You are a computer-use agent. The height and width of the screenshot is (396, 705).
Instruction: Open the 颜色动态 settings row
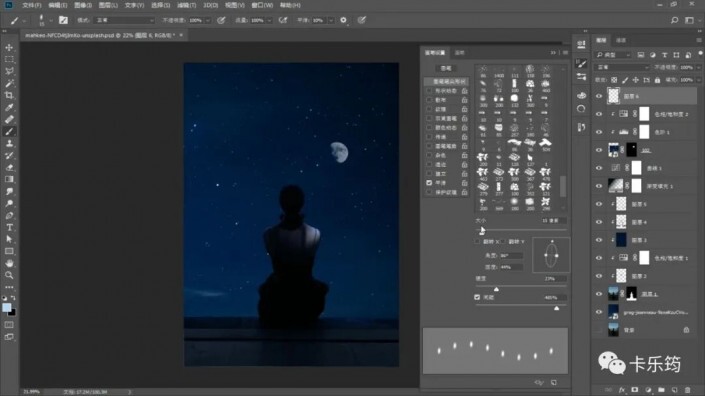pyautogui.click(x=446, y=128)
